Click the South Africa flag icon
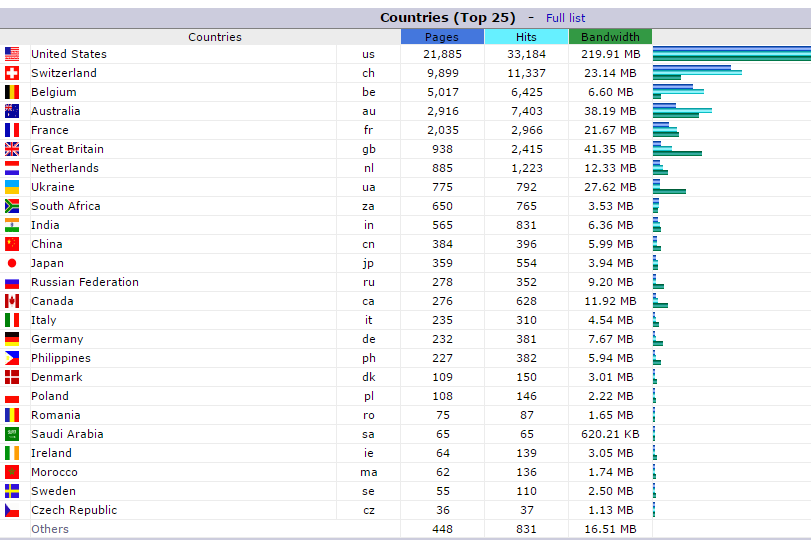 (x=12, y=206)
